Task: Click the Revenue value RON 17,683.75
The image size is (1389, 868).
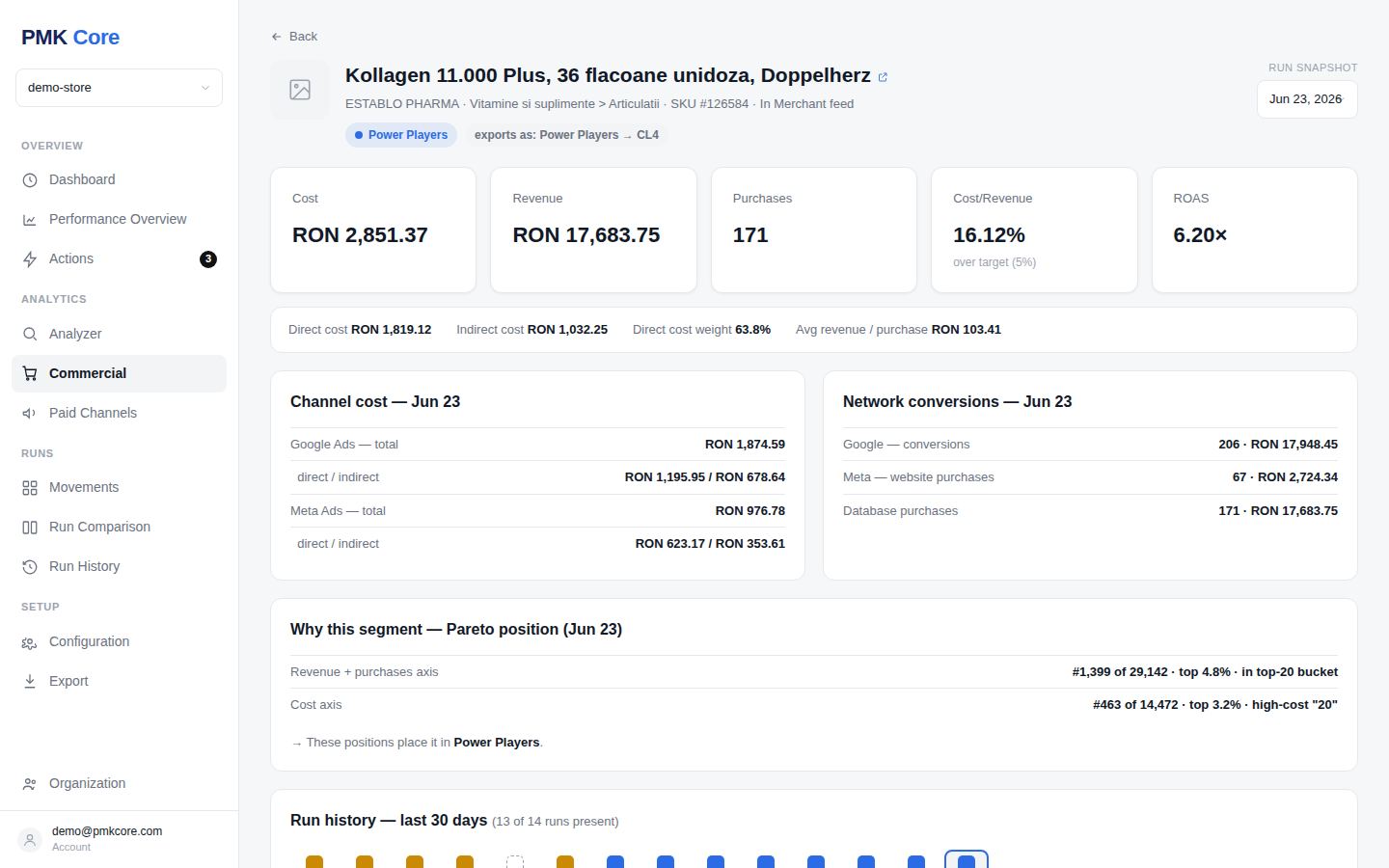Action: coord(586,235)
